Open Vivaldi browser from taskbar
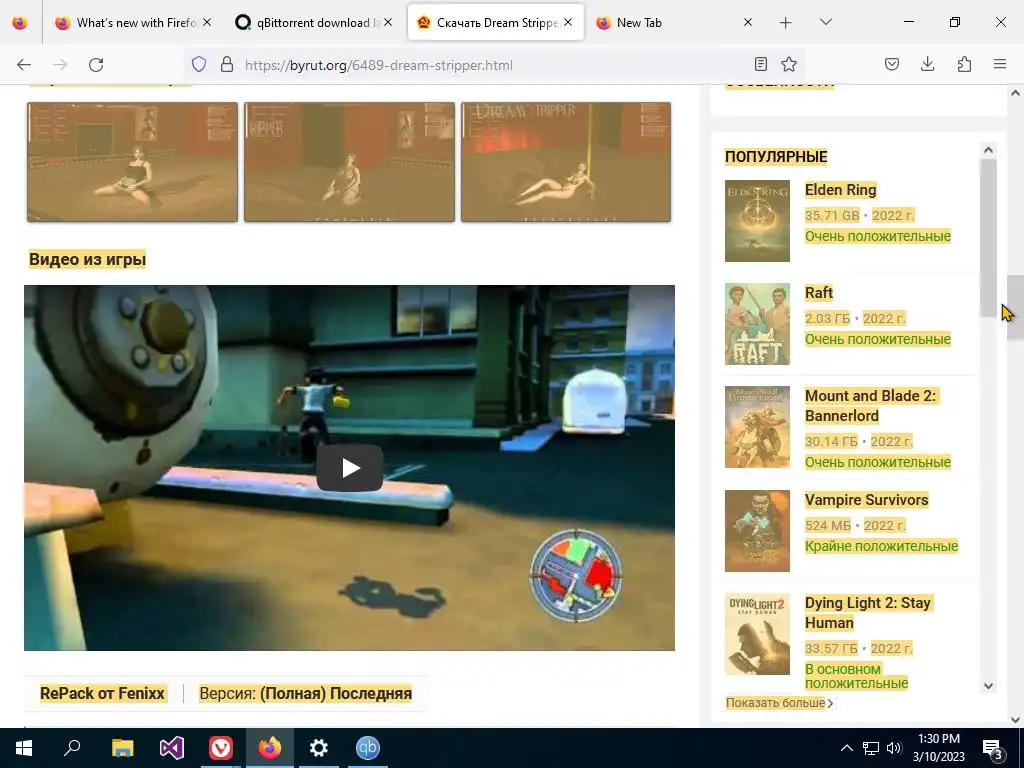1024x768 pixels. coord(221,748)
